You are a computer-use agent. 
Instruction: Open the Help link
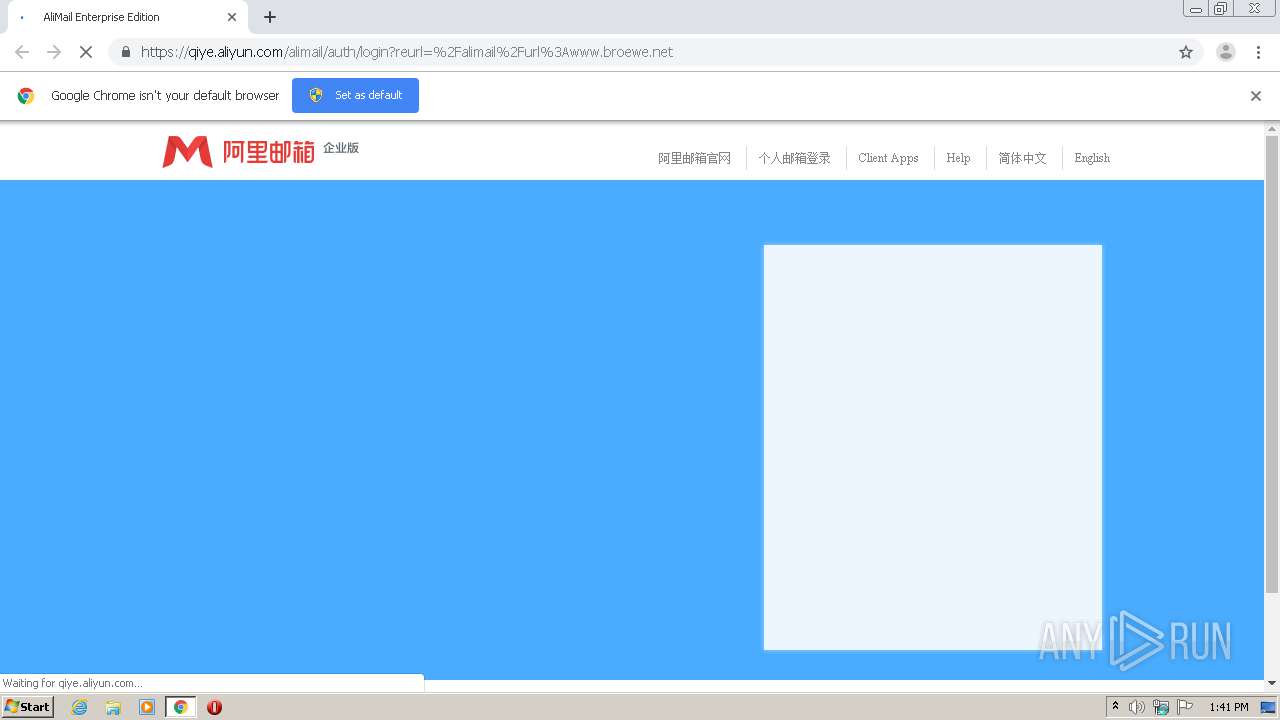click(958, 158)
